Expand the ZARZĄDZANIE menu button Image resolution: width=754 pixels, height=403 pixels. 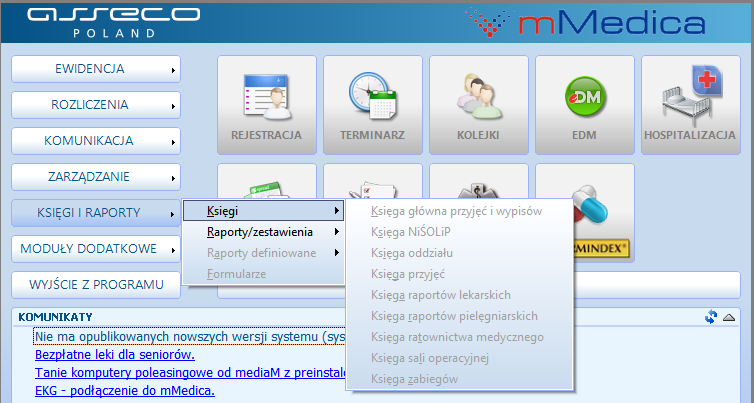[x=96, y=177]
